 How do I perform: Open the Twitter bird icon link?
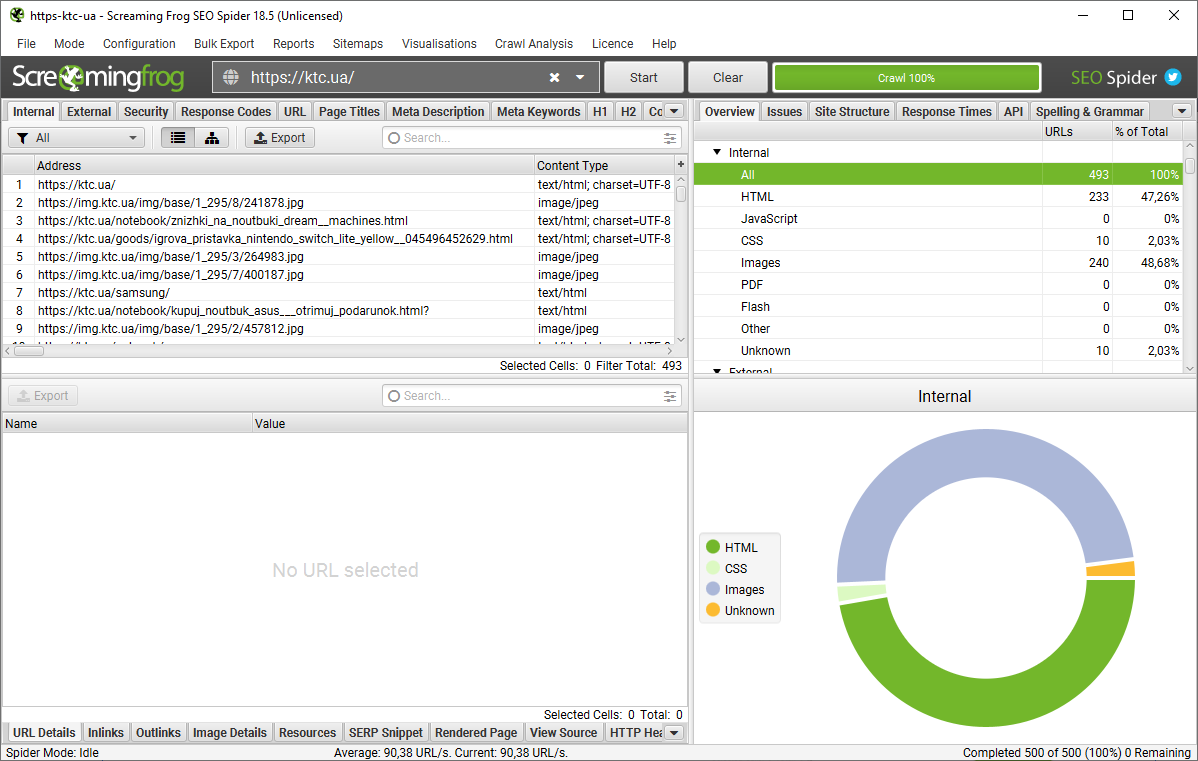(x=1173, y=78)
